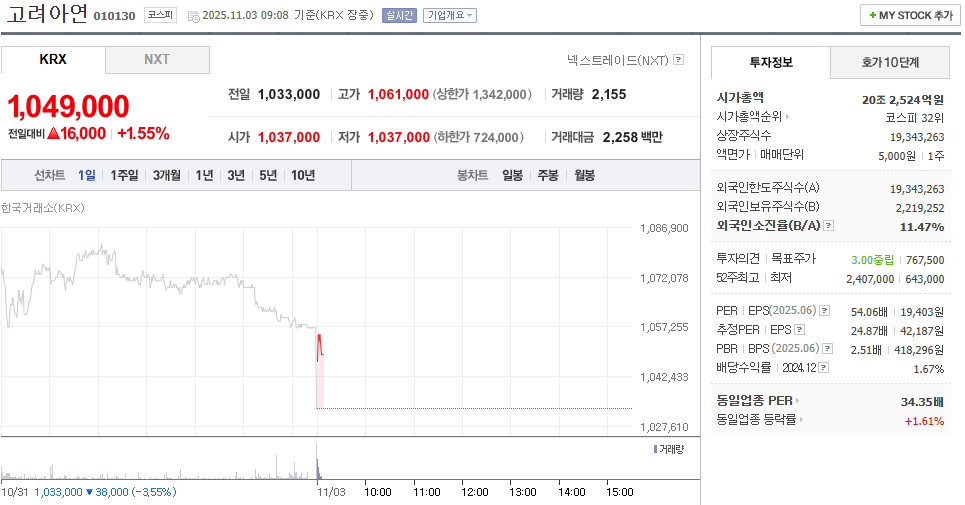Select the 3개월 chart period
The height and width of the screenshot is (505, 965).
(x=167, y=175)
